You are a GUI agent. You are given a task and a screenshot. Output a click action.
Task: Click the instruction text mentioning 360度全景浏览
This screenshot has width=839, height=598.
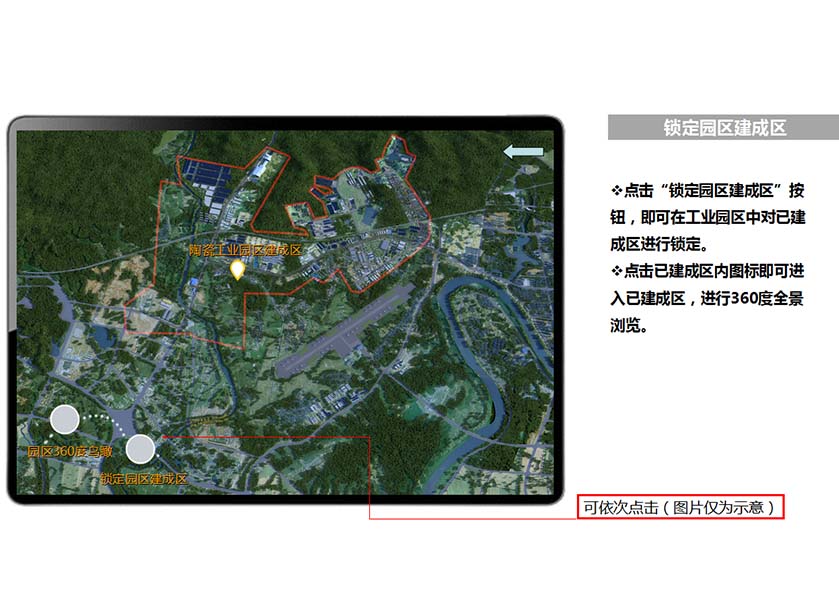(x=714, y=298)
